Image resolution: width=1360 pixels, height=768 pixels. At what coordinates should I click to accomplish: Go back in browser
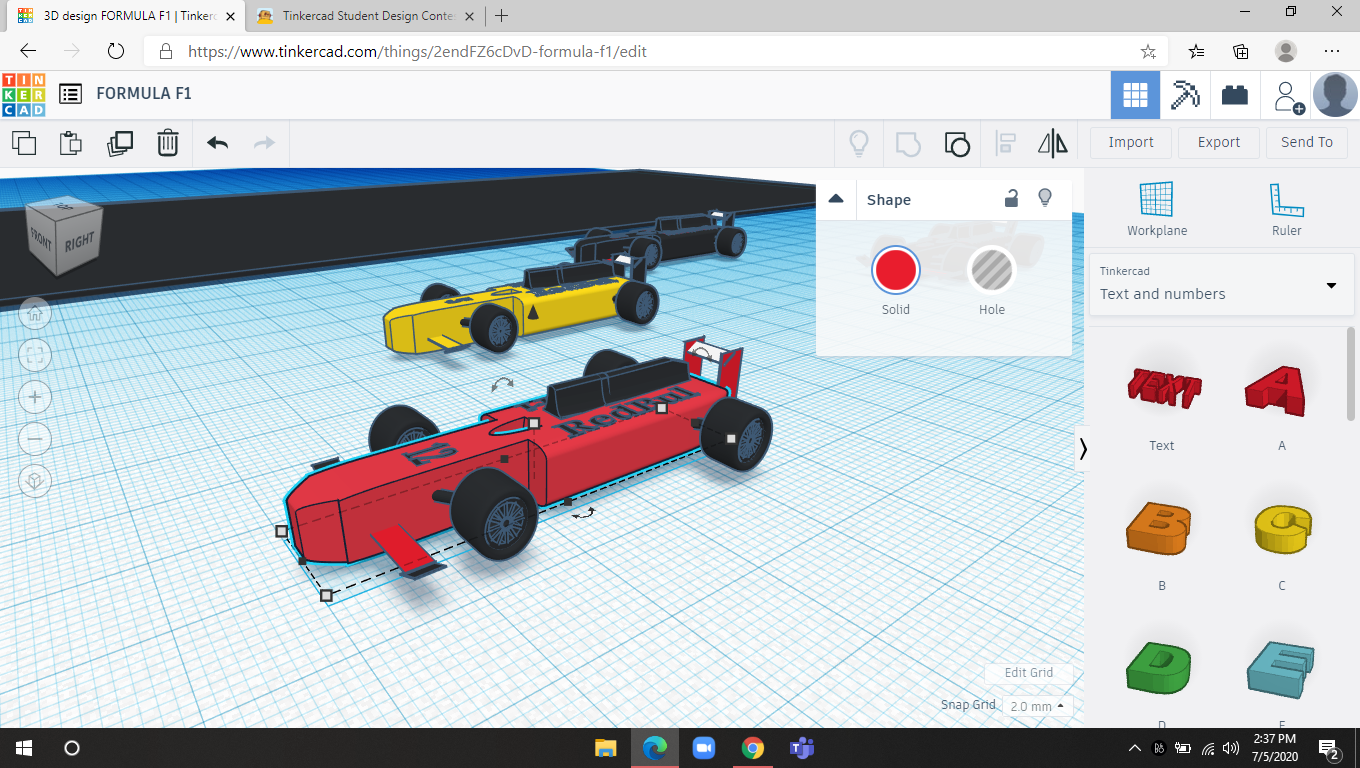coord(28,51)
